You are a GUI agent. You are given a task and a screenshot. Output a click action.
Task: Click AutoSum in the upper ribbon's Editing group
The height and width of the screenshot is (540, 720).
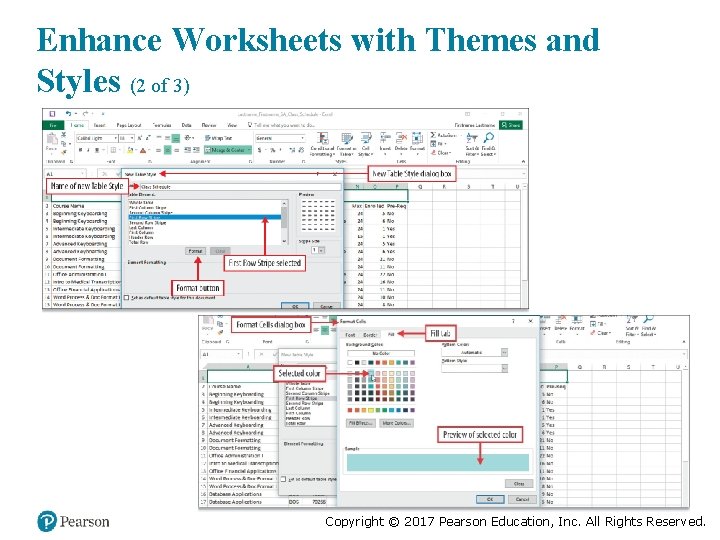coord(443,135)
